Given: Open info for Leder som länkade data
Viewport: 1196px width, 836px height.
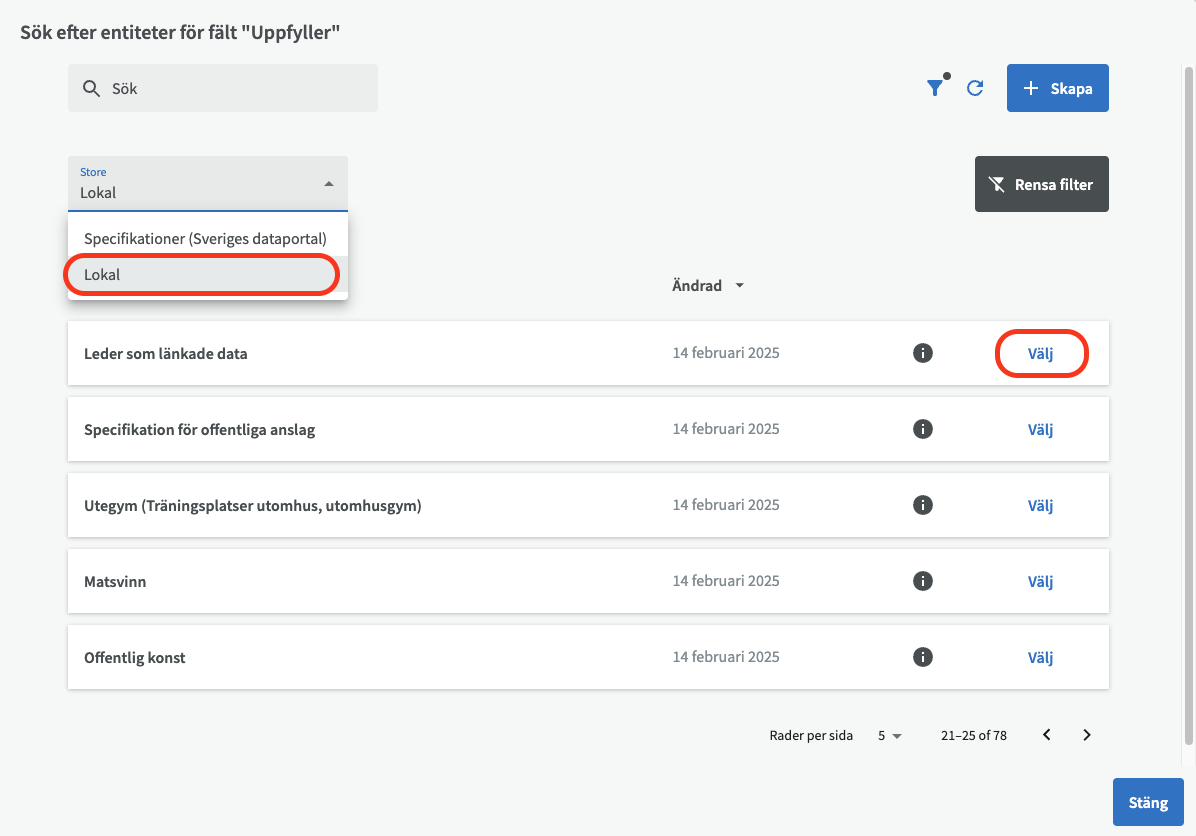Looking at the screenshot, I should (923, 353).
